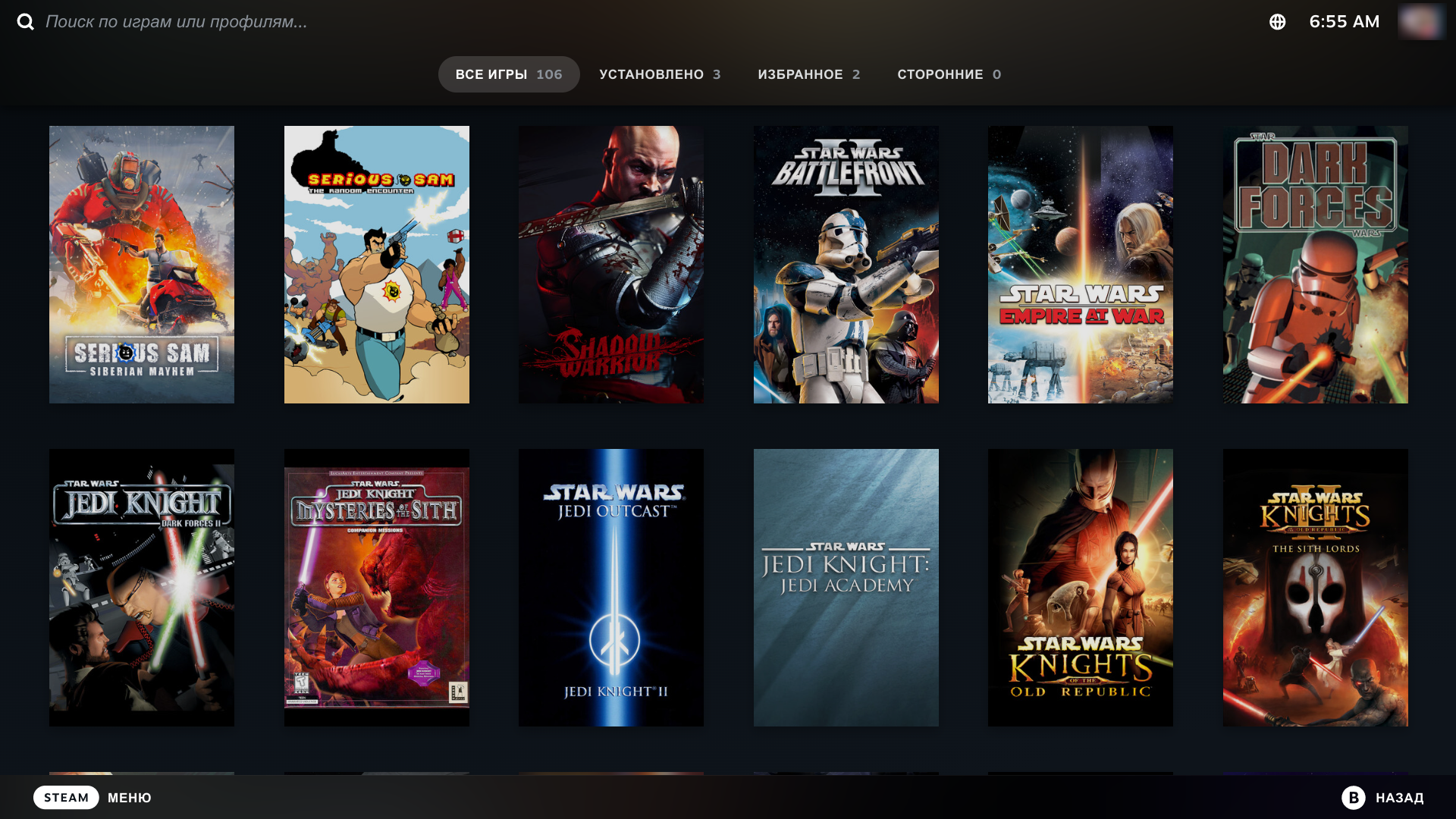
Task: Select Serious Sam The Random Encounter cover
Action: coord(377,265)
